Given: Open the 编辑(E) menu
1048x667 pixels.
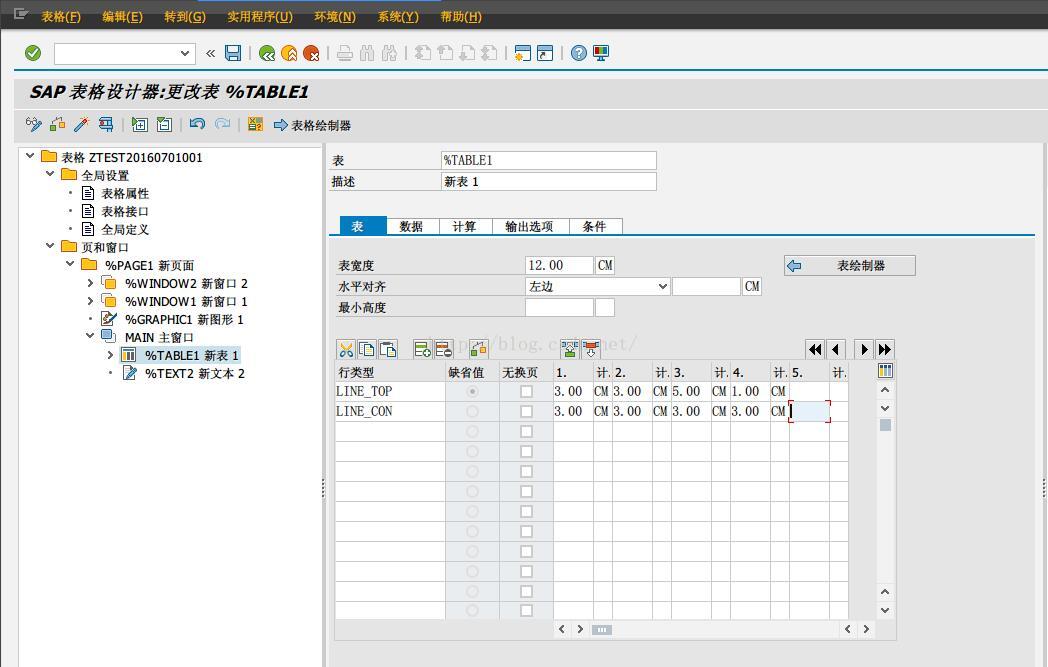Looking at the screenshot, I should [x=122, y=17].
